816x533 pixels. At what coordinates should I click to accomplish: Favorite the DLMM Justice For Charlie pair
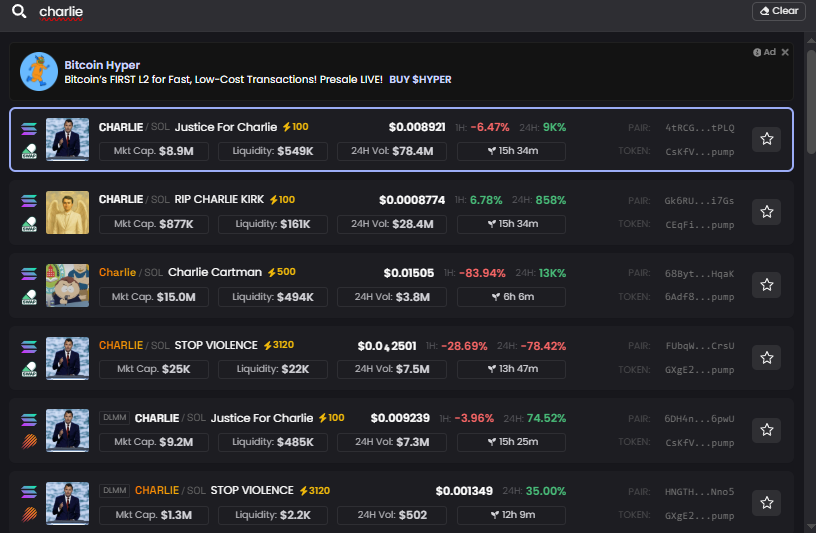point(767,430)
